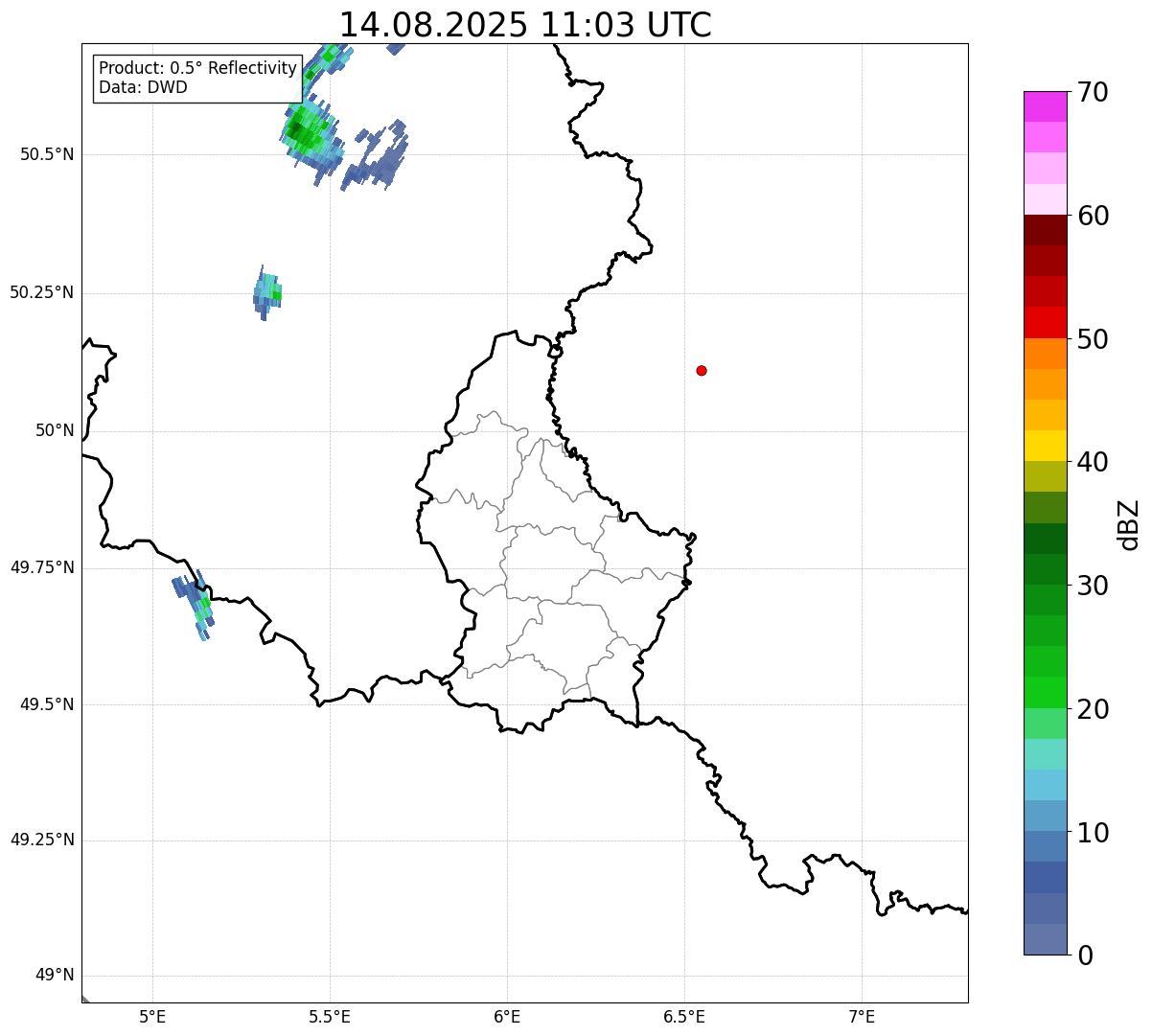Click the orange colorbar swatch just below 50
Screen dimensions: 1152x1036
[x=1046, y=354]
